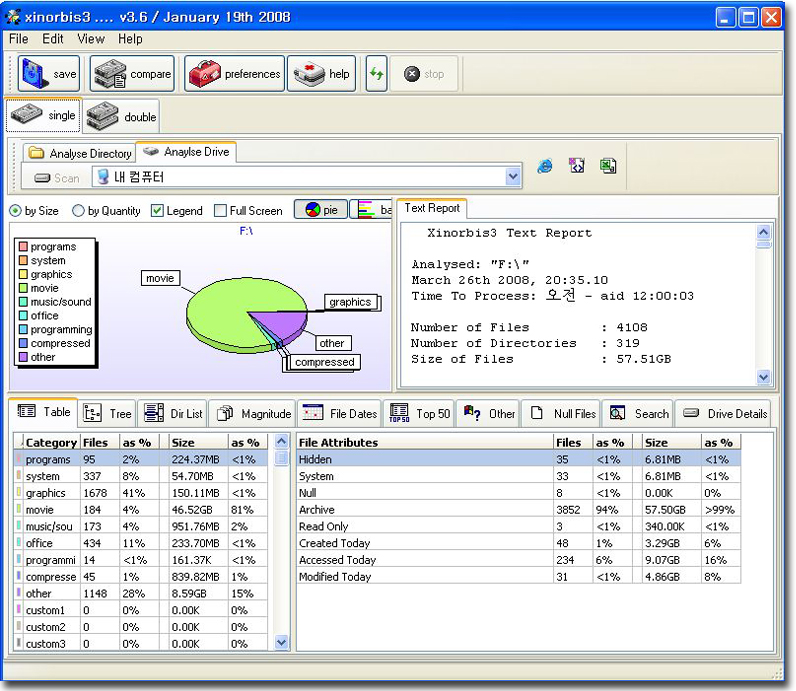Open the File menu

click(x=19, y=39)
